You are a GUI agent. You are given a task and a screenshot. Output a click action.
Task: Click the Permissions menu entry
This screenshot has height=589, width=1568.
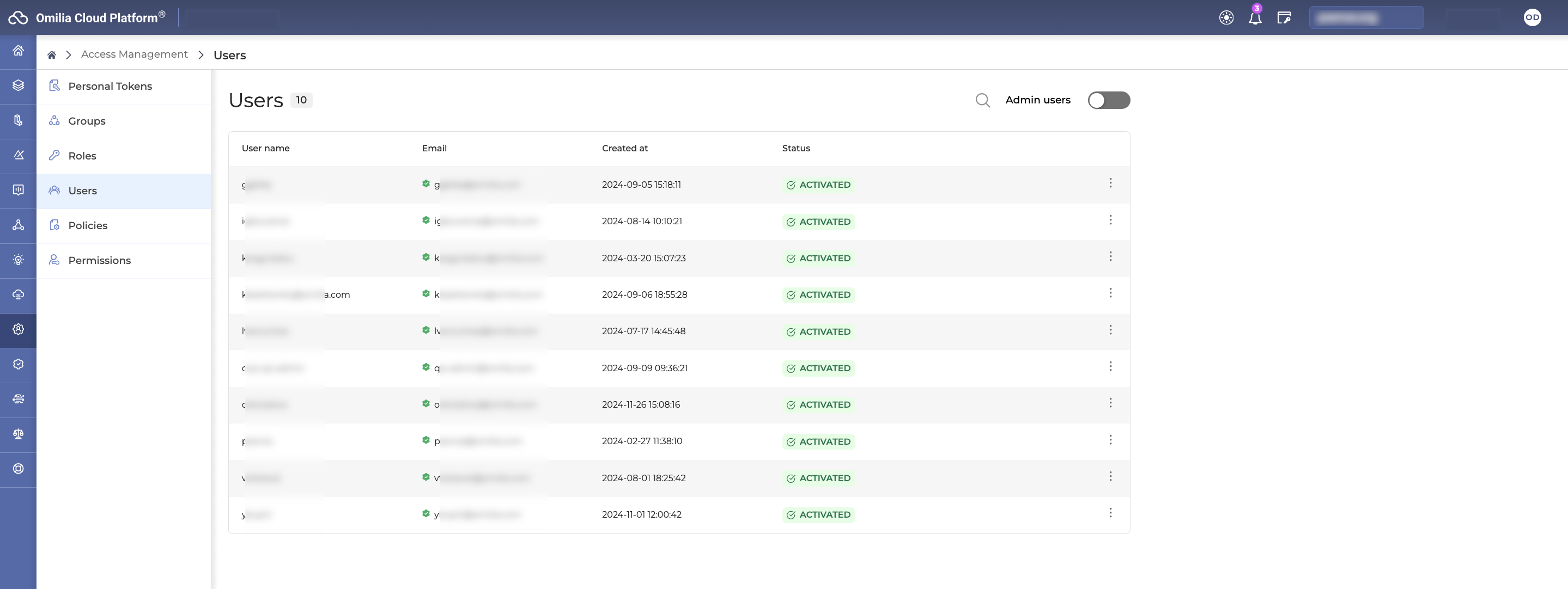[x=99, y=260]
